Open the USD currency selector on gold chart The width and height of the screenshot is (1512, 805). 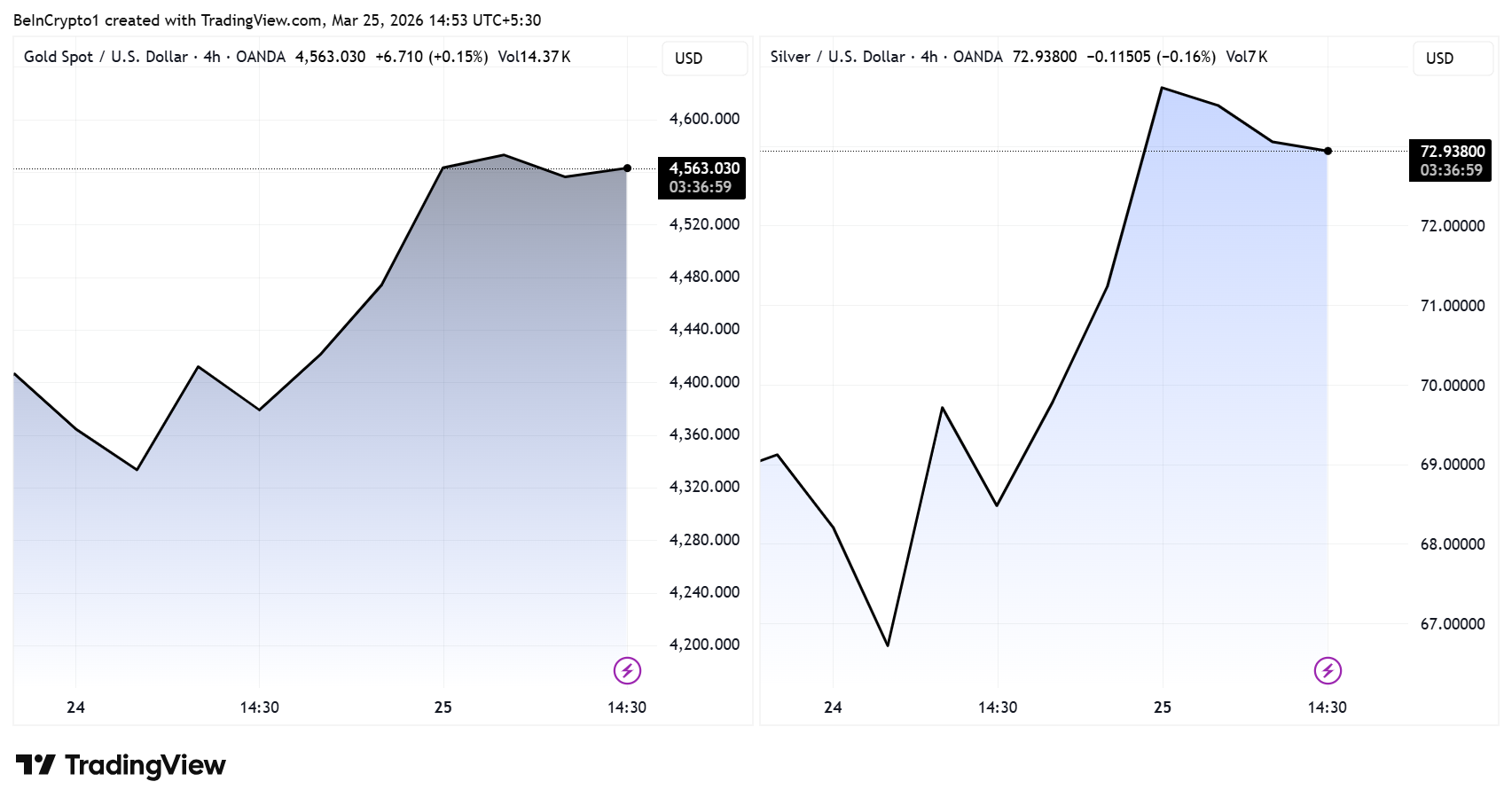pyautogui.click(x=689, y=59)
